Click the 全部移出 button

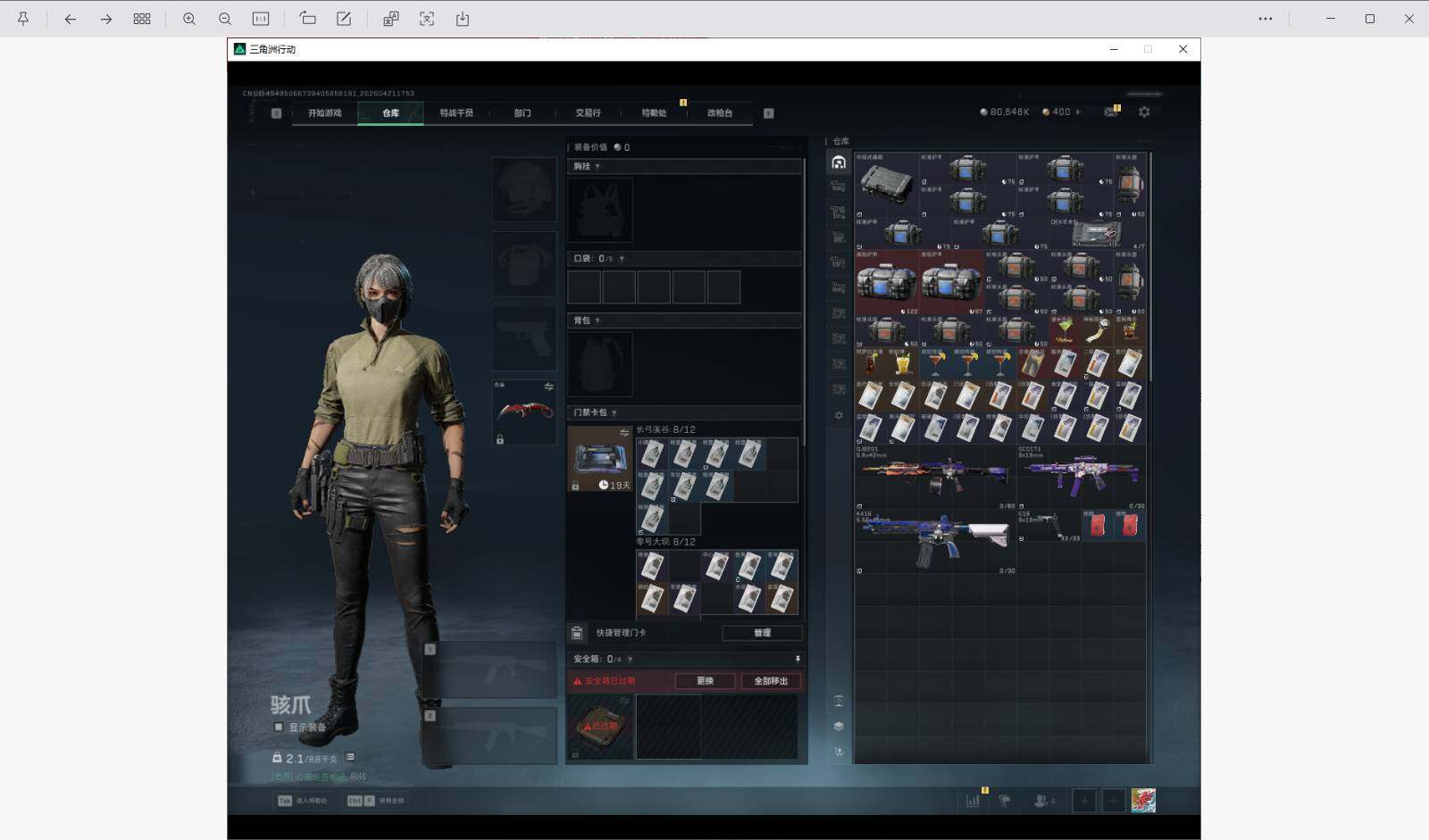tap(770, 681)
